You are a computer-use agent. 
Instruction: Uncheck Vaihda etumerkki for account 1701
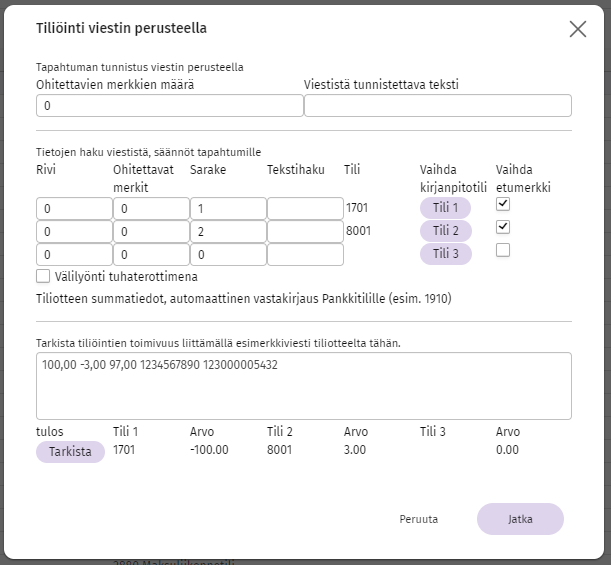click(503, 204)
